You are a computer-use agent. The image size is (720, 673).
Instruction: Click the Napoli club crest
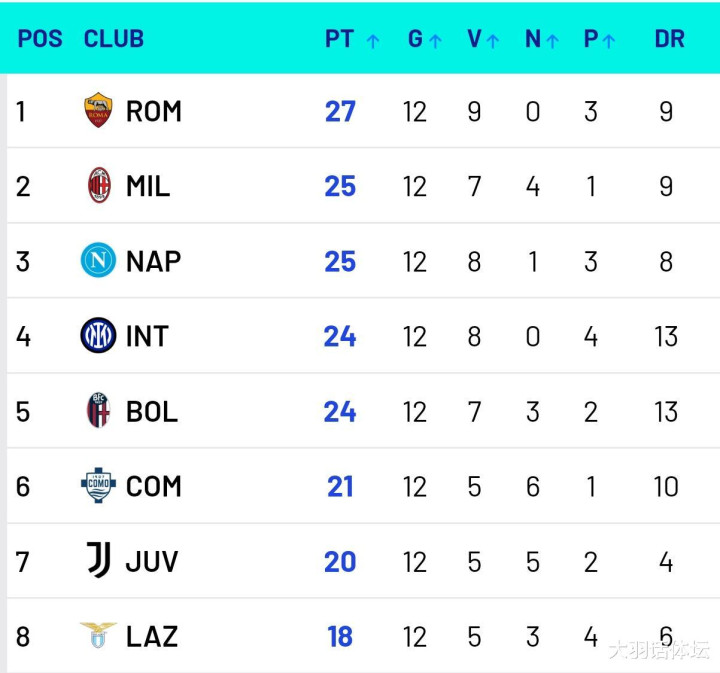coord(98,261)
